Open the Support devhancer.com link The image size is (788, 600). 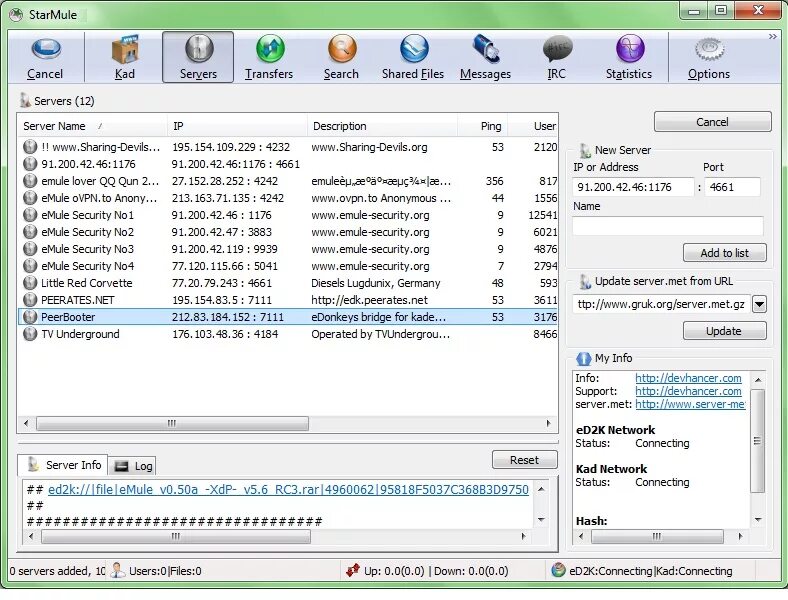coord(688,391)
